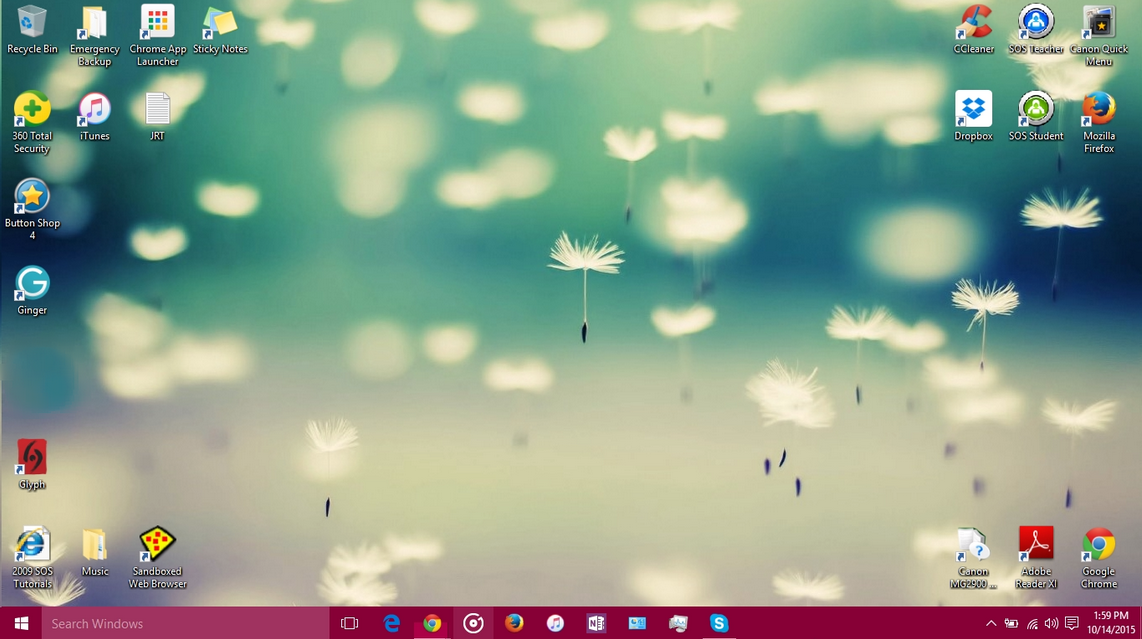Open Chrome App Launcher shortcut
The height and width of the screenshot is (639, 1142).
[157, 36]
